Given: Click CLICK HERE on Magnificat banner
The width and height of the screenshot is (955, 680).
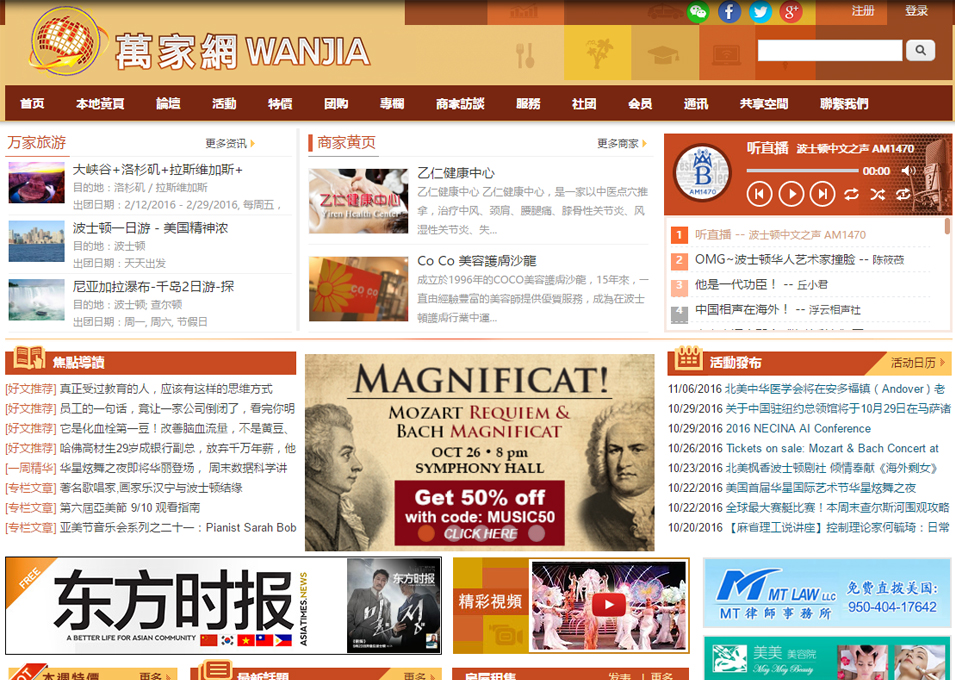Looking at the screenshot, I should point(481,534).
